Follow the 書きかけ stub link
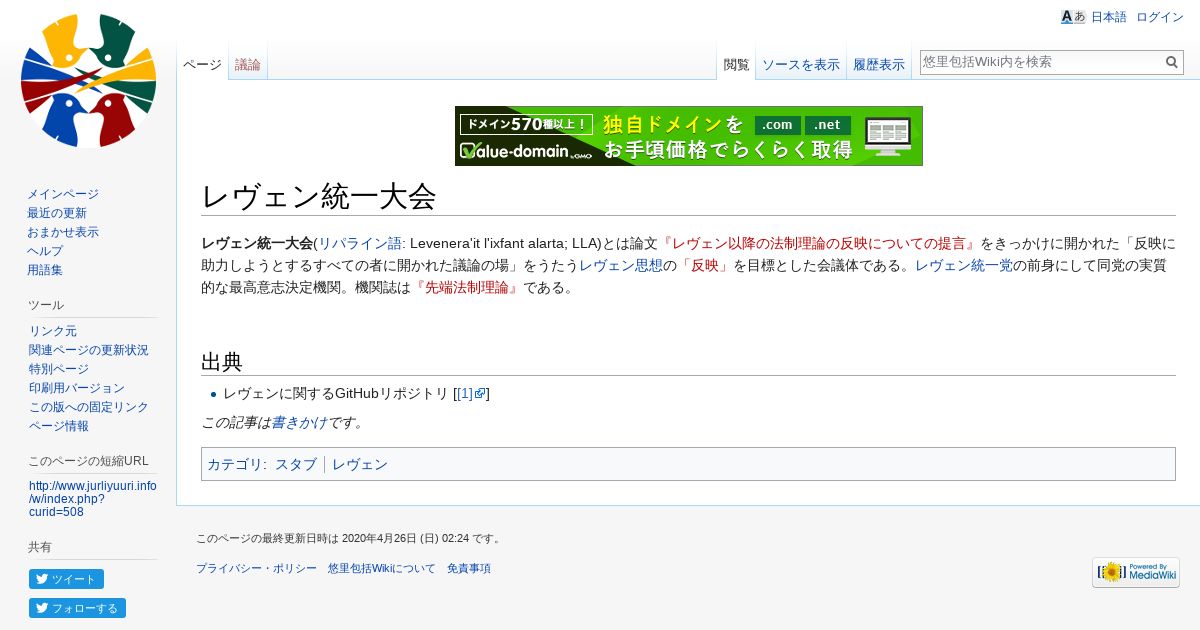 [x=299, y=422]
